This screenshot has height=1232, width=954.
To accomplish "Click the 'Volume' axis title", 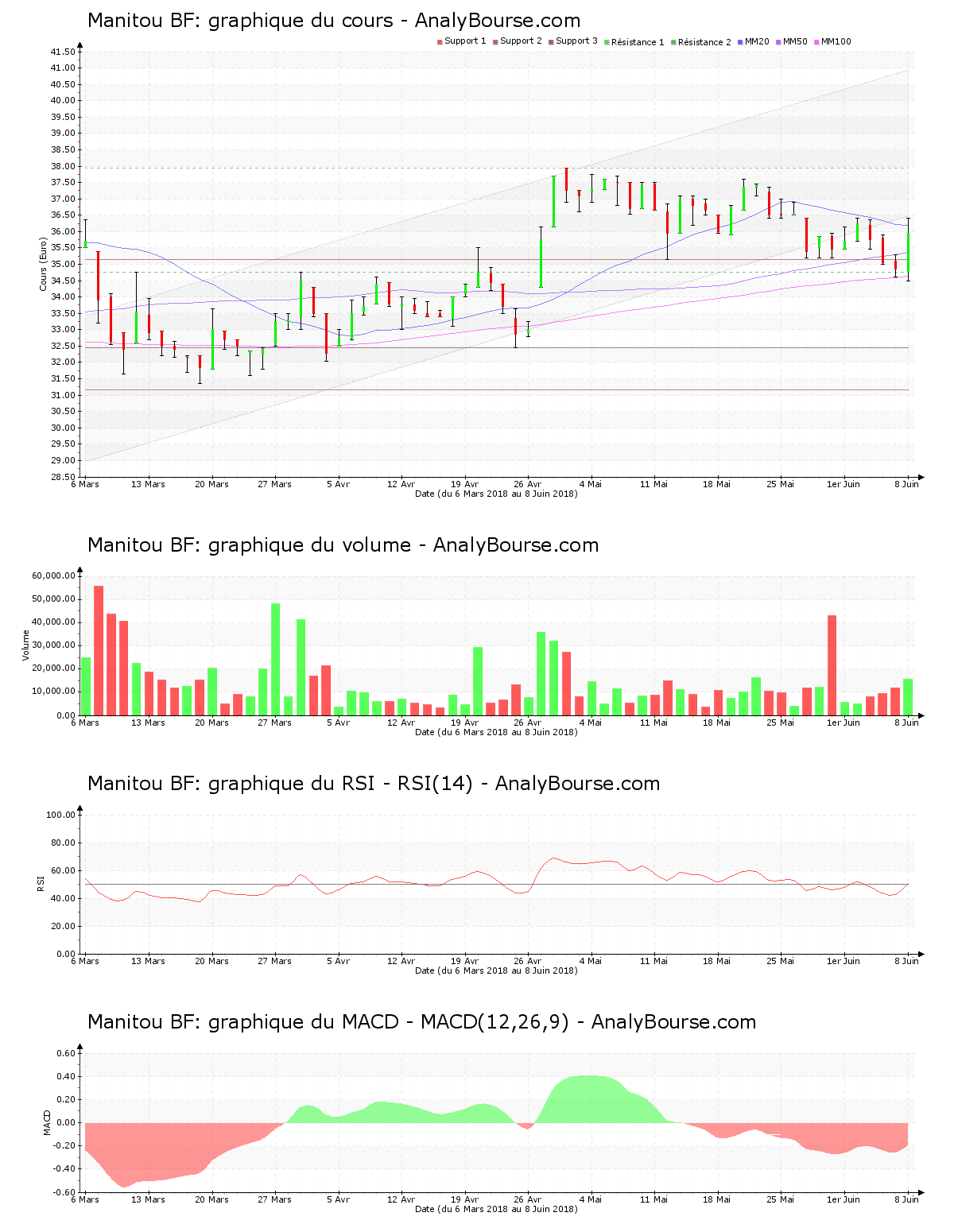I will click(x=26, y=645).
